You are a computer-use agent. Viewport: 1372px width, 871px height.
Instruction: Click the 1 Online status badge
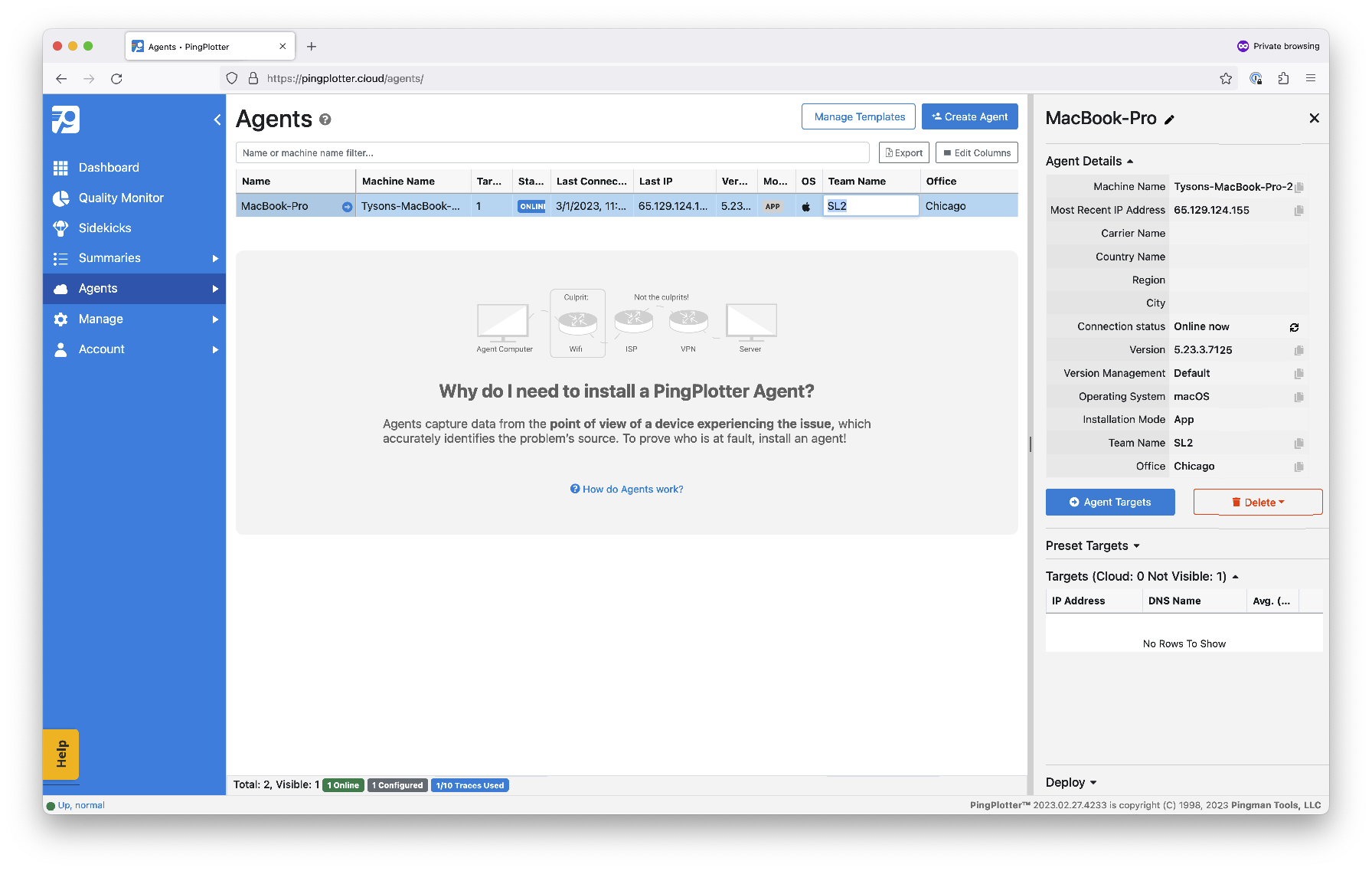(x=343, y=785)
